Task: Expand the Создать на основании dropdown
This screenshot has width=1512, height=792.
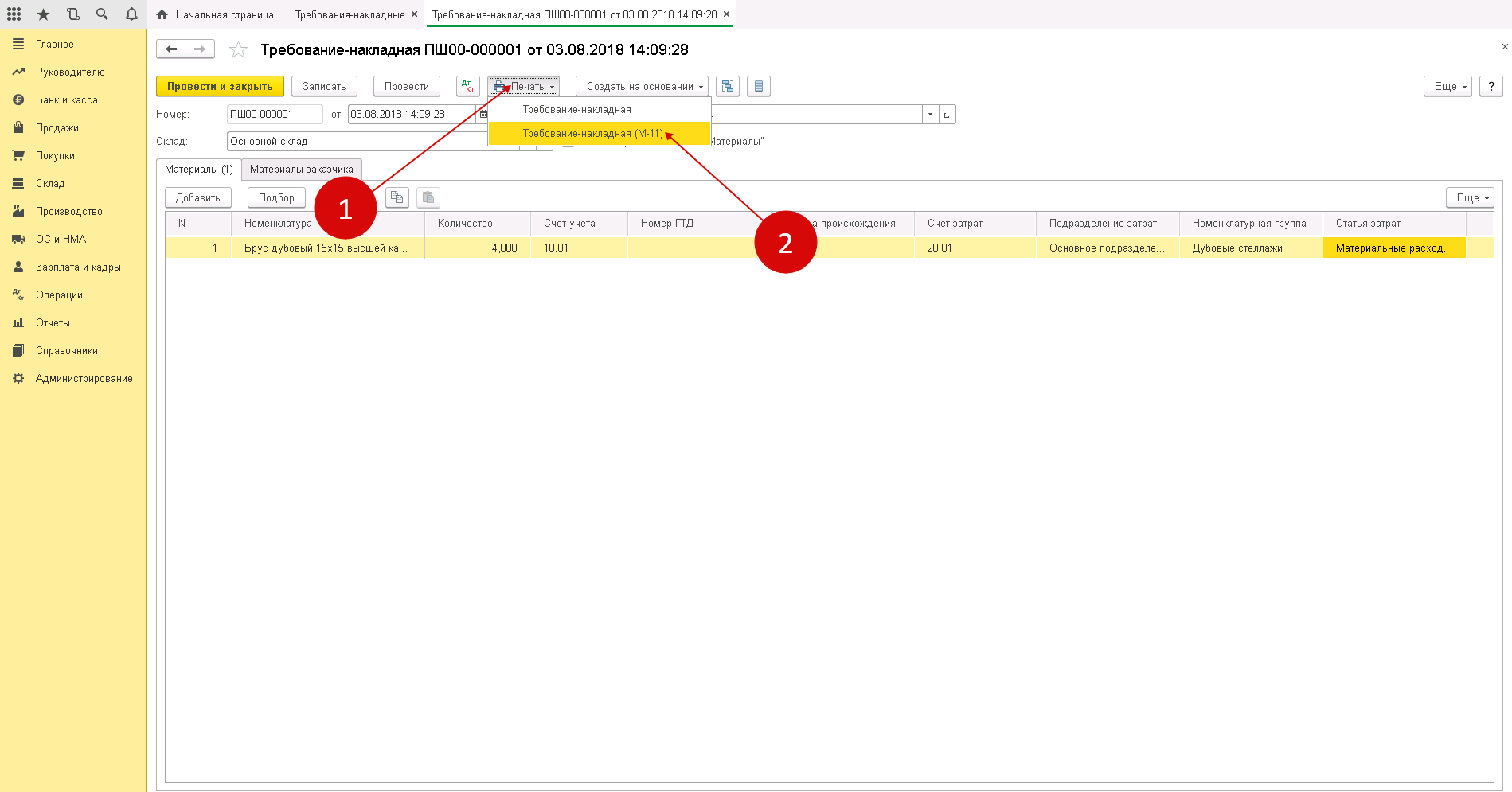Action: click(x=641, y=86)
